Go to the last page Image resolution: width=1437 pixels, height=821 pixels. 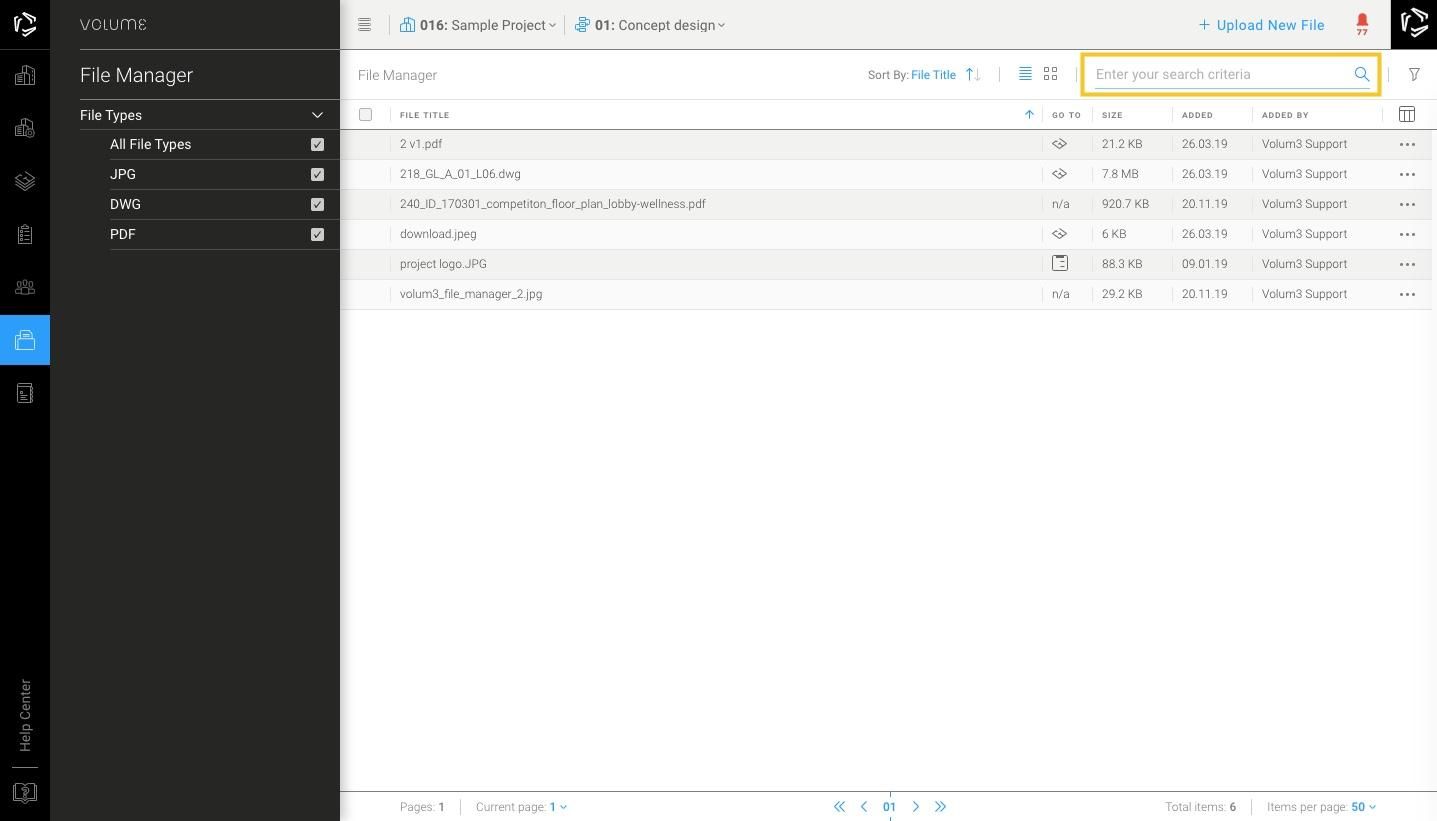click(940, 807)
